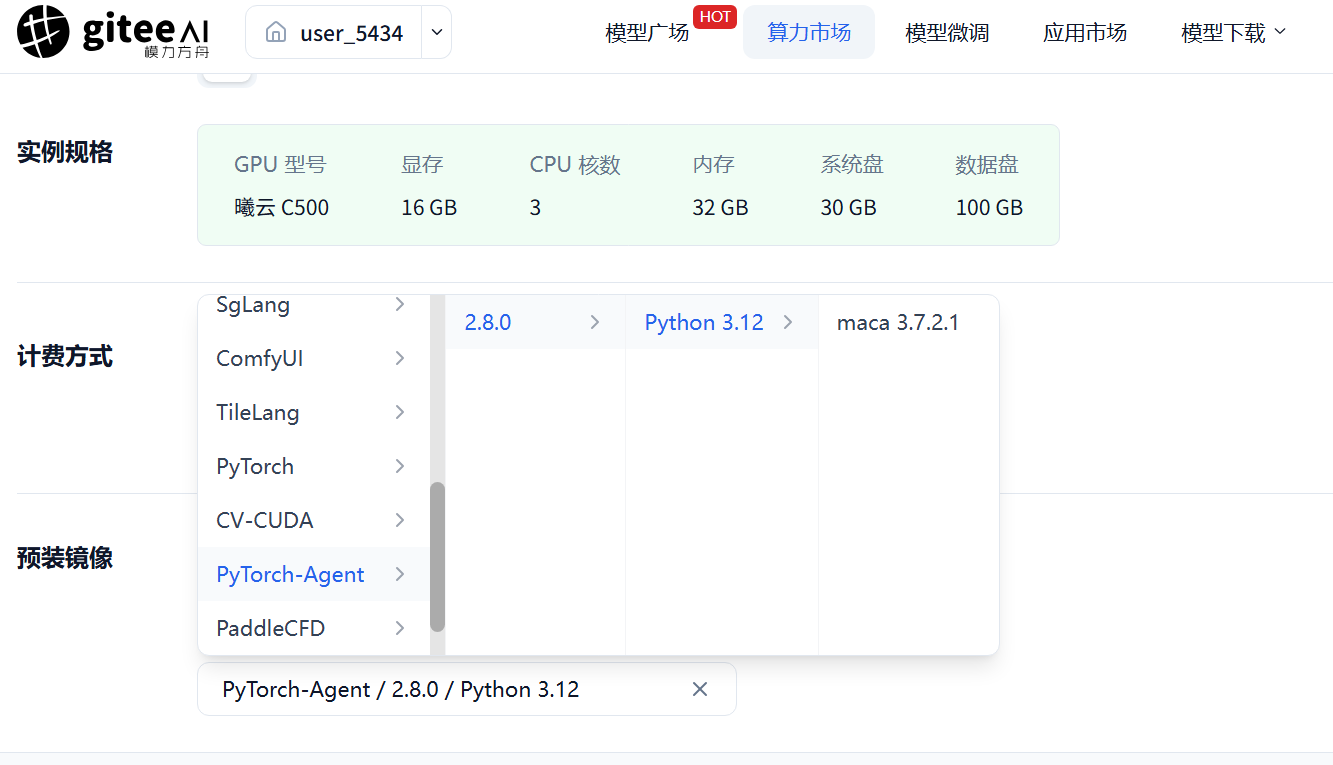Click the 预装镜像 section label

point(65,558)
